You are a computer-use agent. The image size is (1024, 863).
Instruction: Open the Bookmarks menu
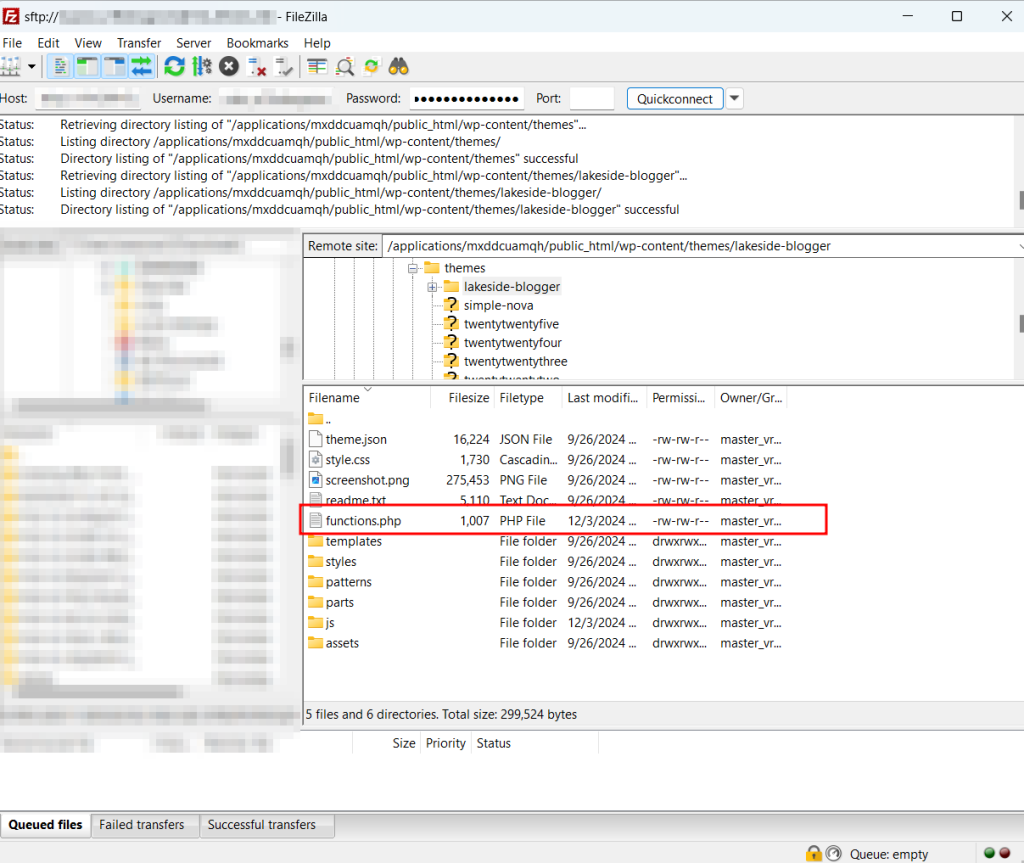click(257, 43)
